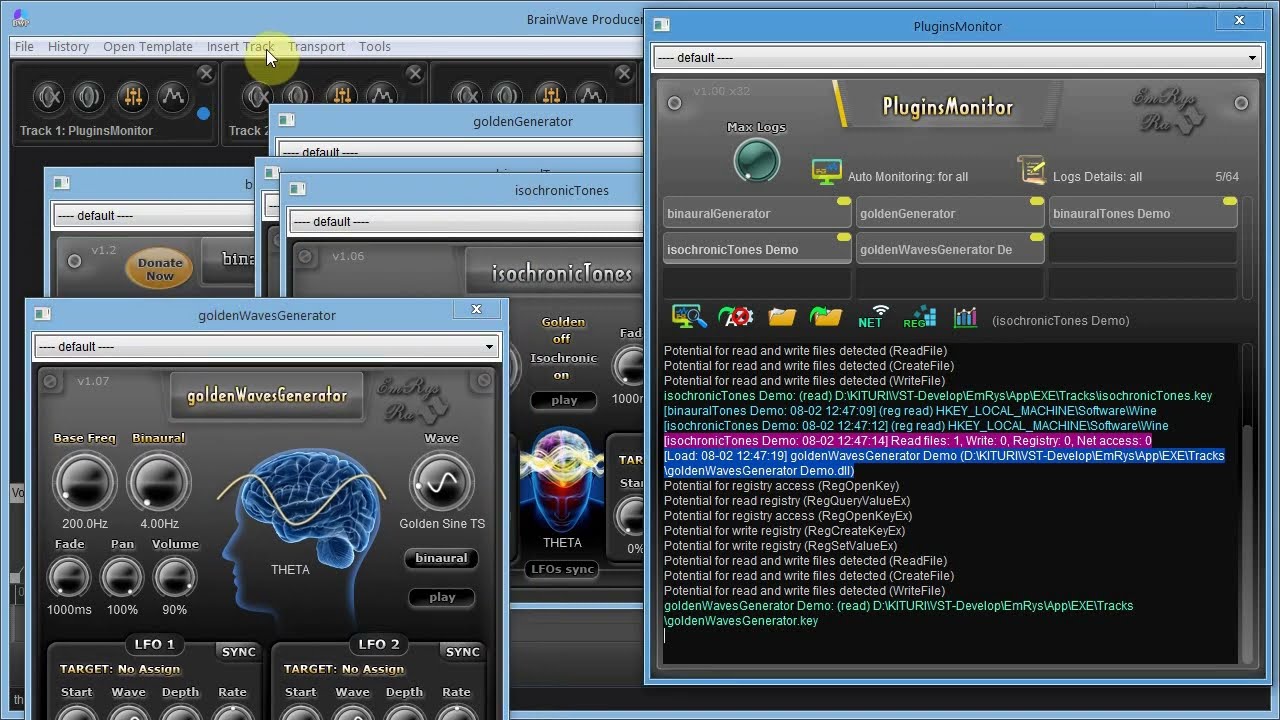Click LFO 2 TARGET: No Assign

pyautogui.click(x=344, y=670)
